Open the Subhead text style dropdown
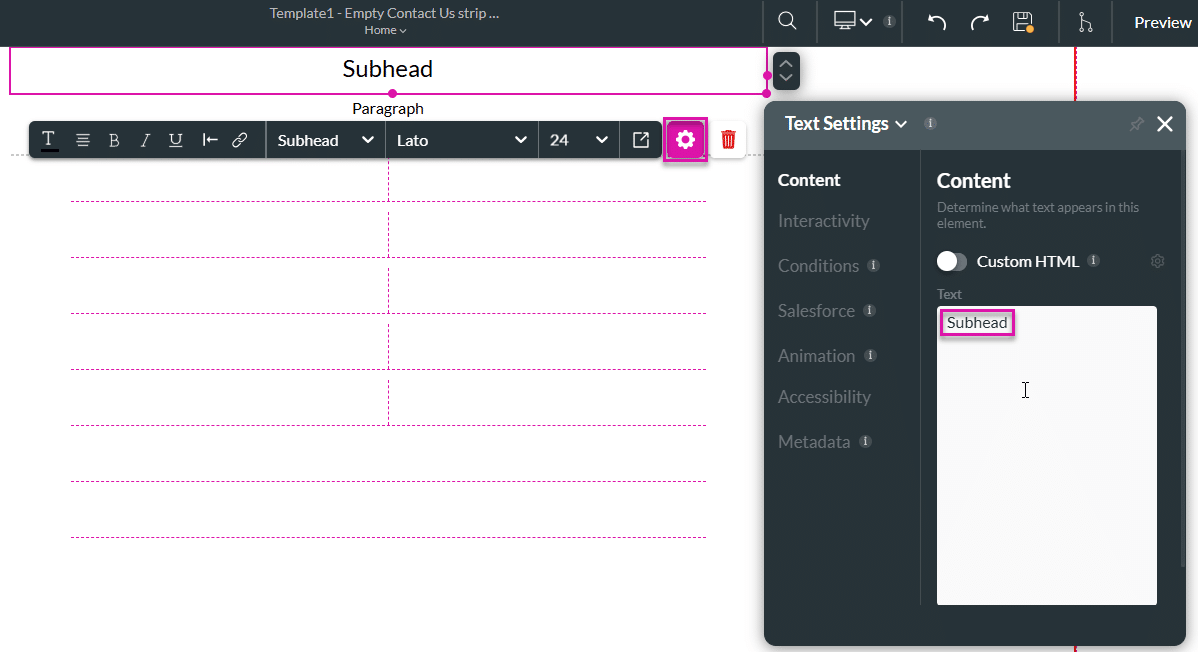This screenshot has height=652, width=1198. coord(325,139)
